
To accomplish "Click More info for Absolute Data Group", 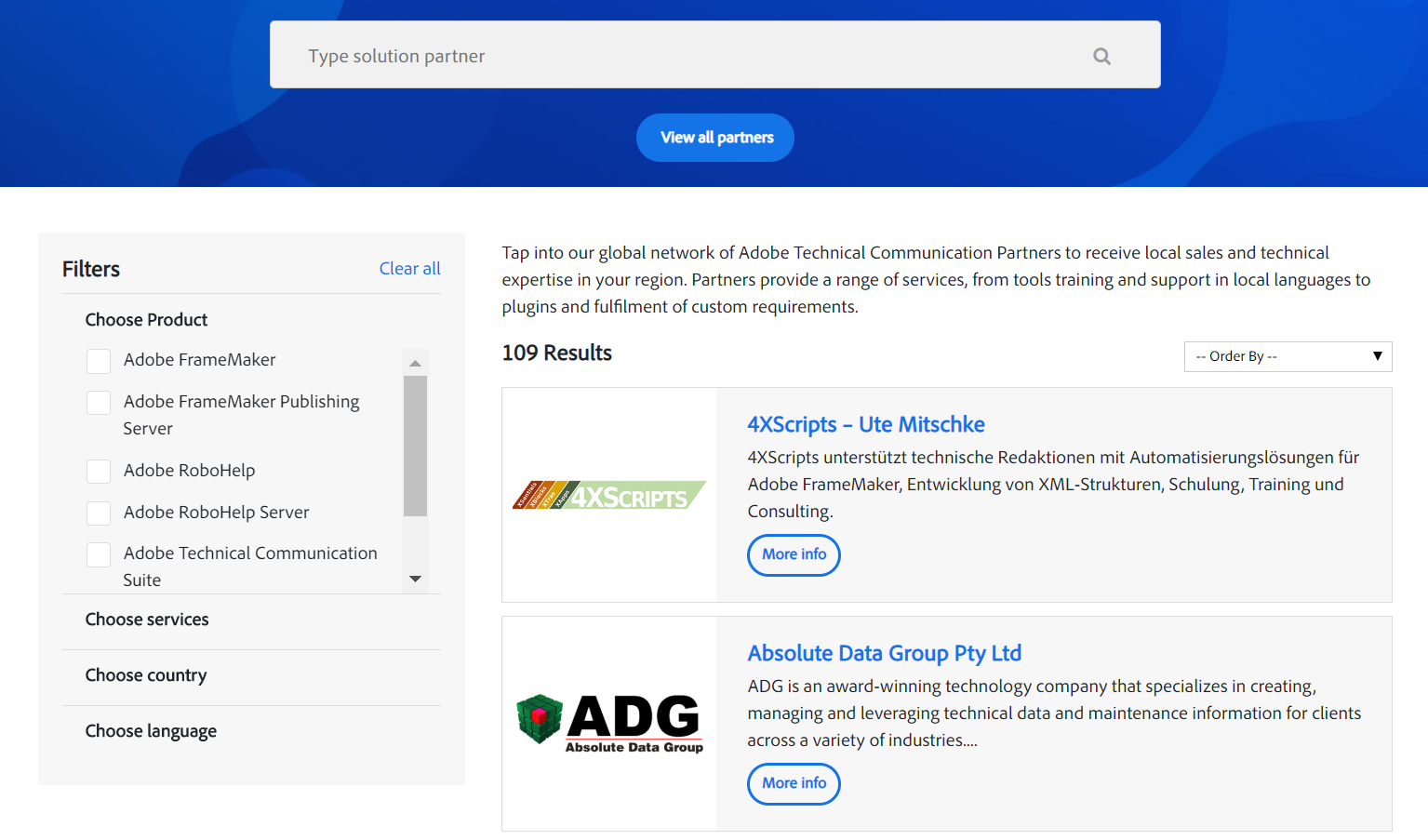I will (x=794, y=783).
